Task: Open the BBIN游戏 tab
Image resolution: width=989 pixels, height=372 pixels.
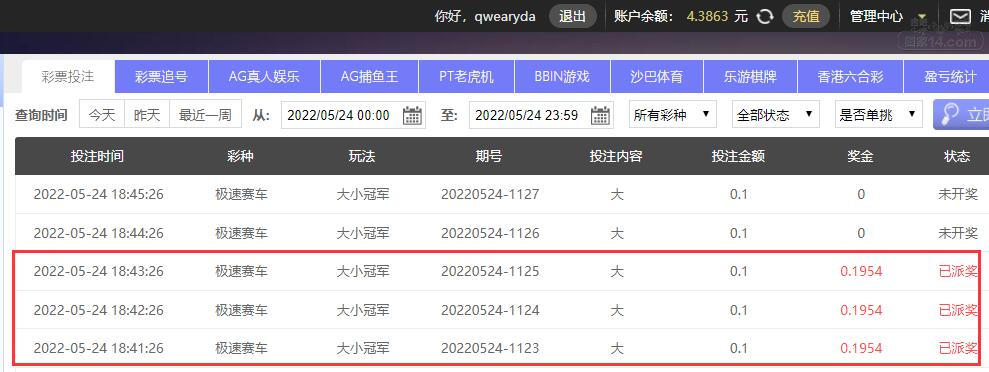Action: click(562, 77)
